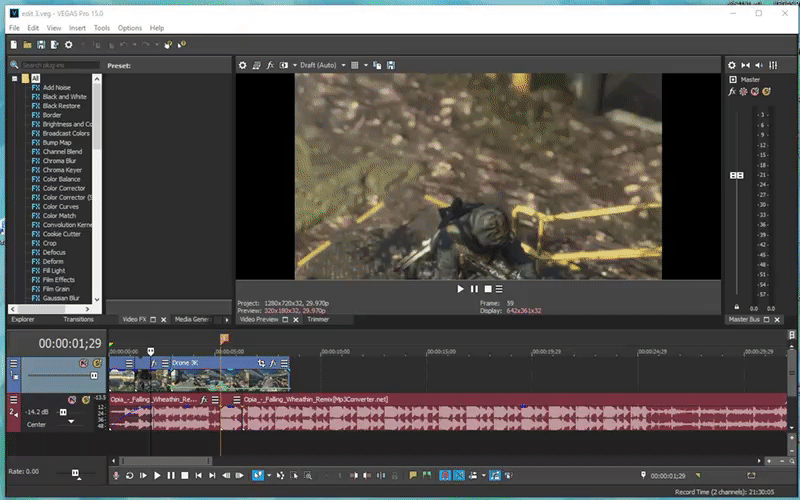Select the Color Curves effect

pyautogui.click(x=61, y=207)
